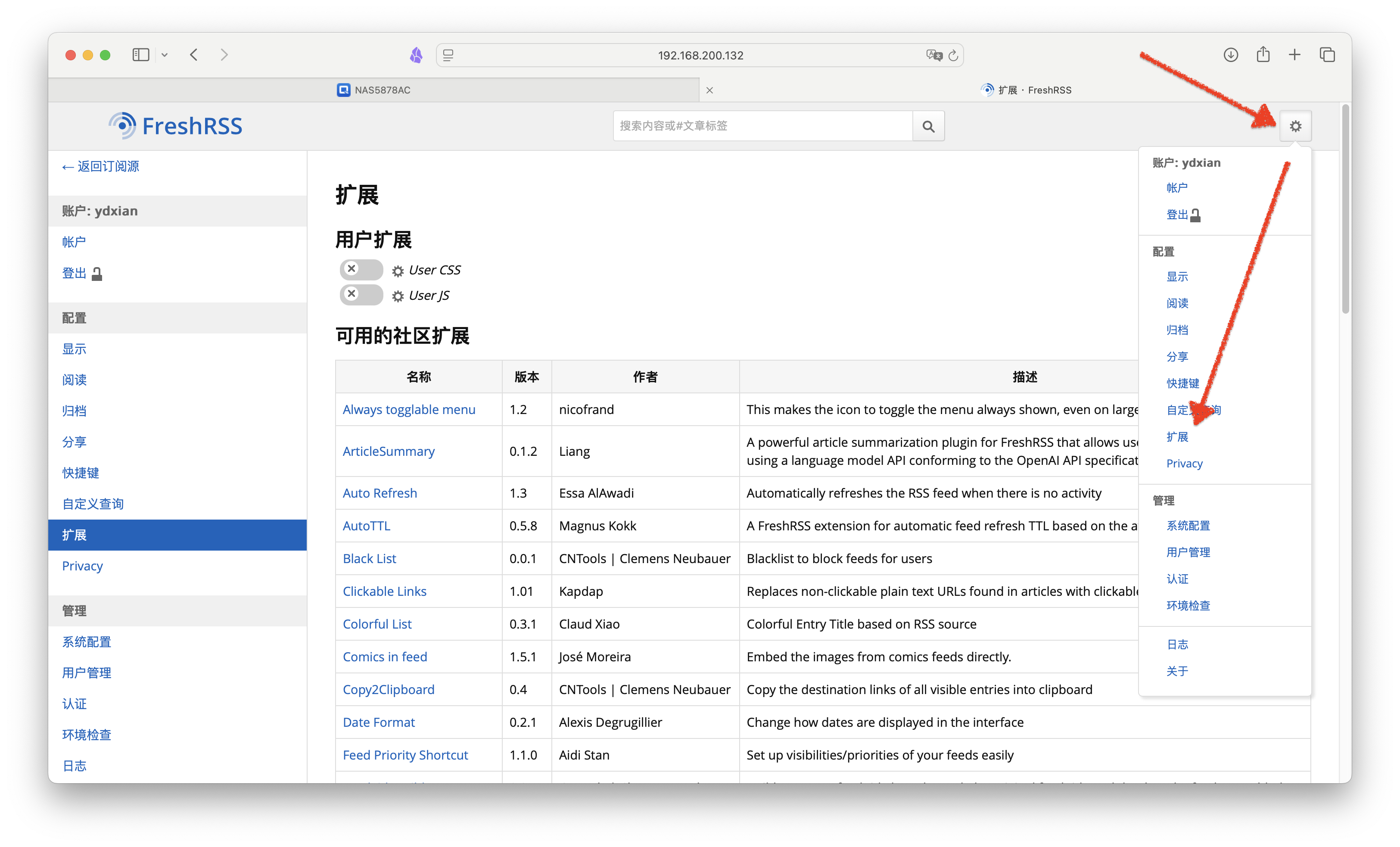Click the page vertical scrollbar
This screenshot has width=1400, height=847.
1345,209
